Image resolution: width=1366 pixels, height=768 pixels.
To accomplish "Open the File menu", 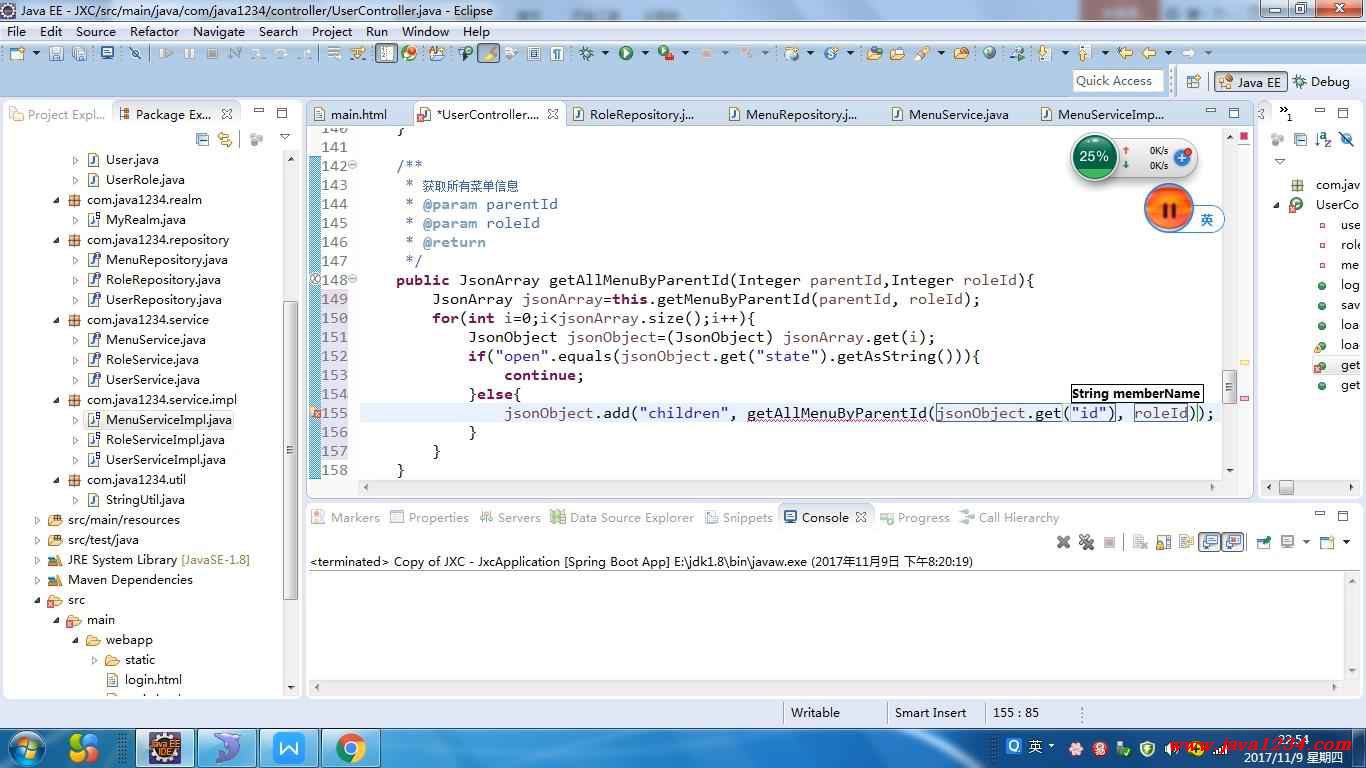I will pyautogui.click(x=16, y=31).
